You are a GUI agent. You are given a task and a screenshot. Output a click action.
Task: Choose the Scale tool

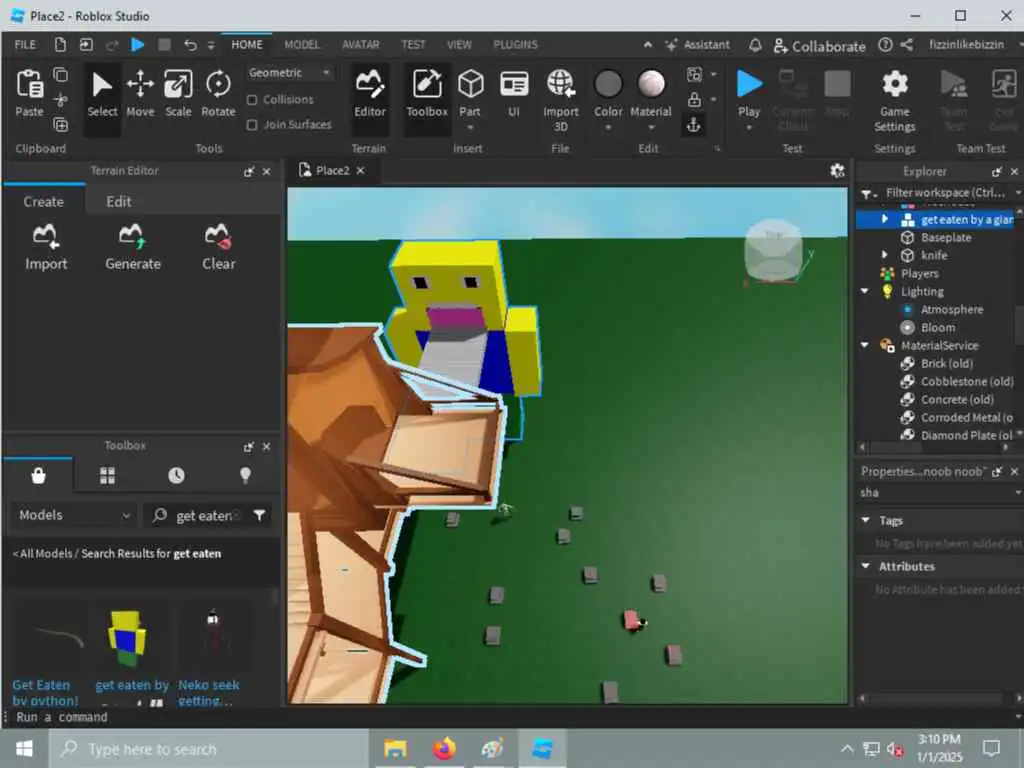tap(178, 95)
